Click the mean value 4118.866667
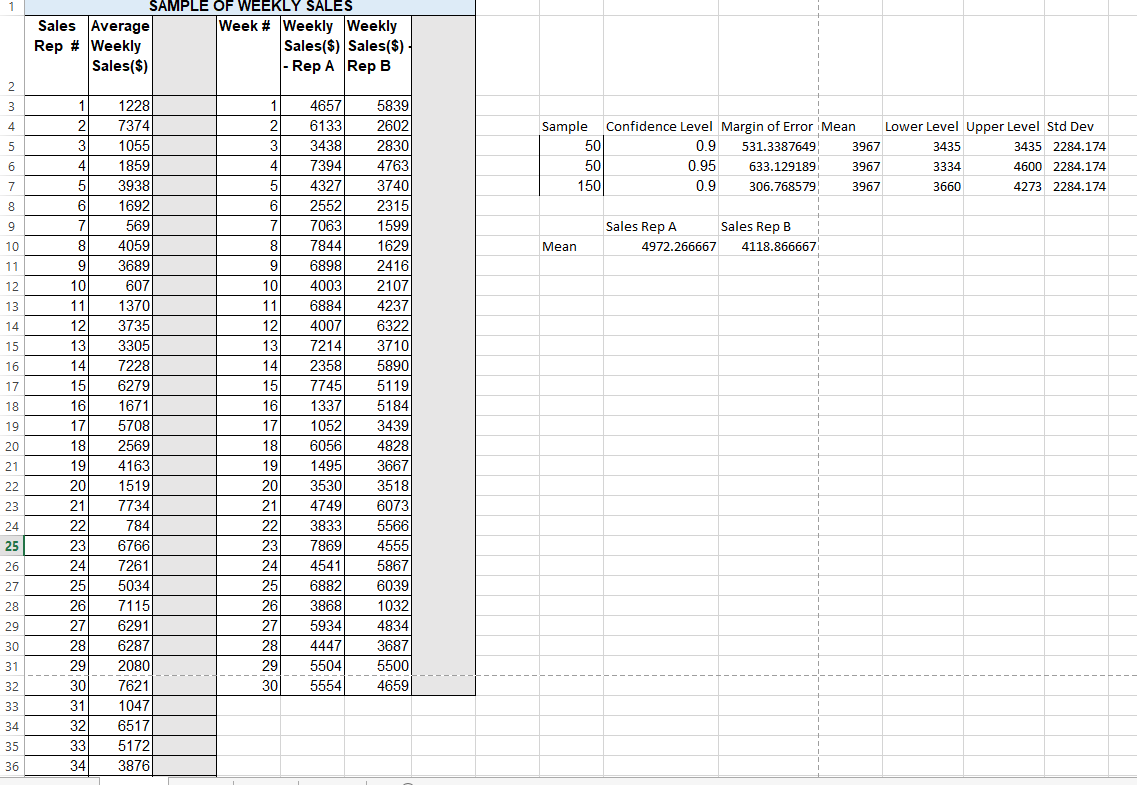This screenshot has height=785, width=1137. 769,246
